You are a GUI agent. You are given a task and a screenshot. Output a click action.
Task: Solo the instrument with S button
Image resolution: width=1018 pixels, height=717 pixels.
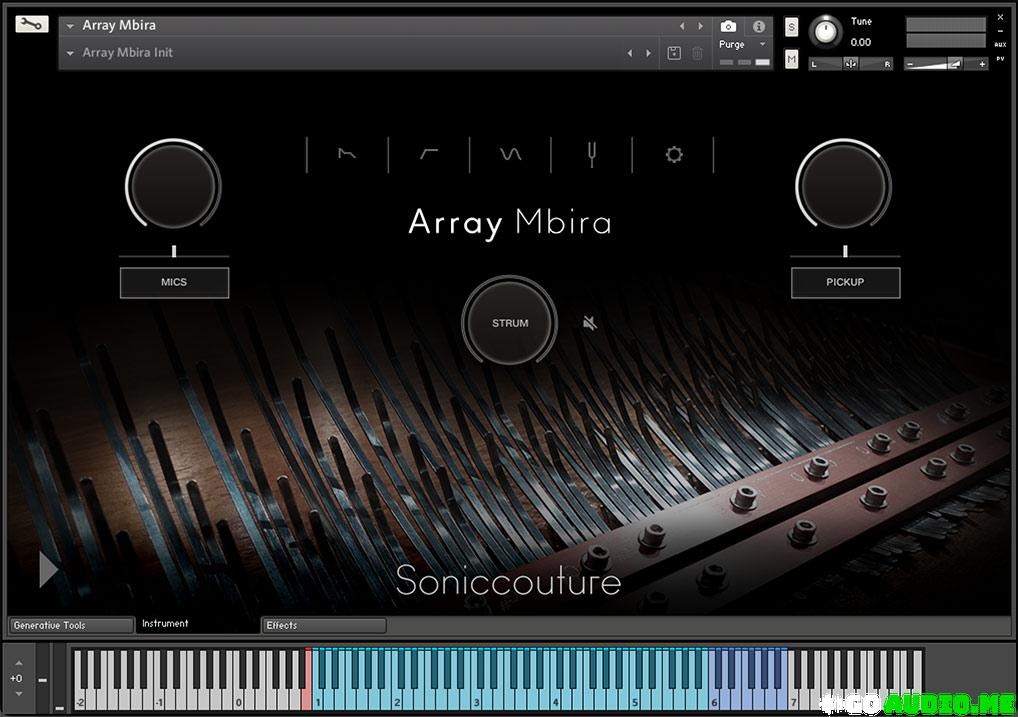(x=792, y=27)
